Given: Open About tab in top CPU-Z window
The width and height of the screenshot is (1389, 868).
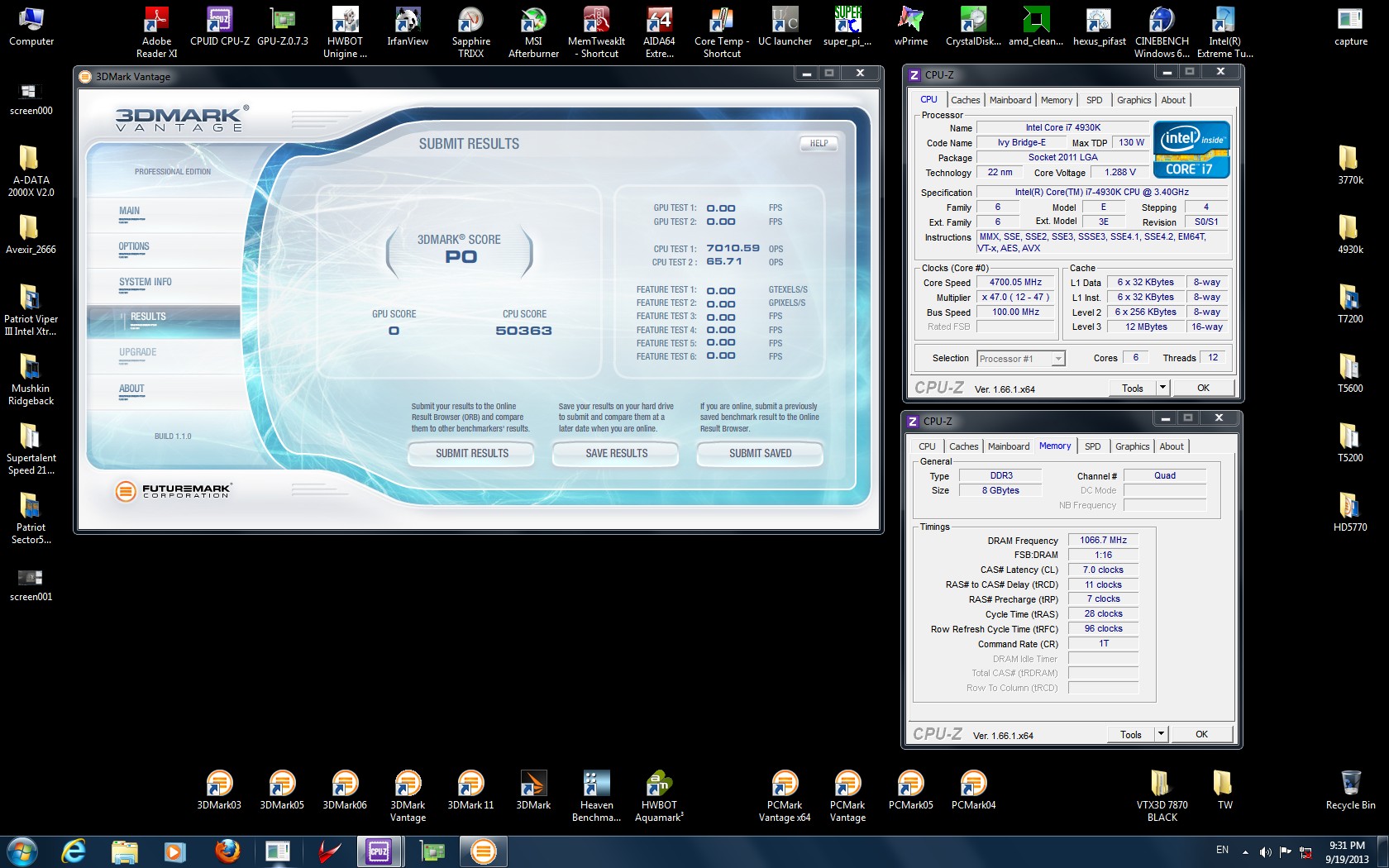Looking at the screenshot, I should pos(1173,100).
